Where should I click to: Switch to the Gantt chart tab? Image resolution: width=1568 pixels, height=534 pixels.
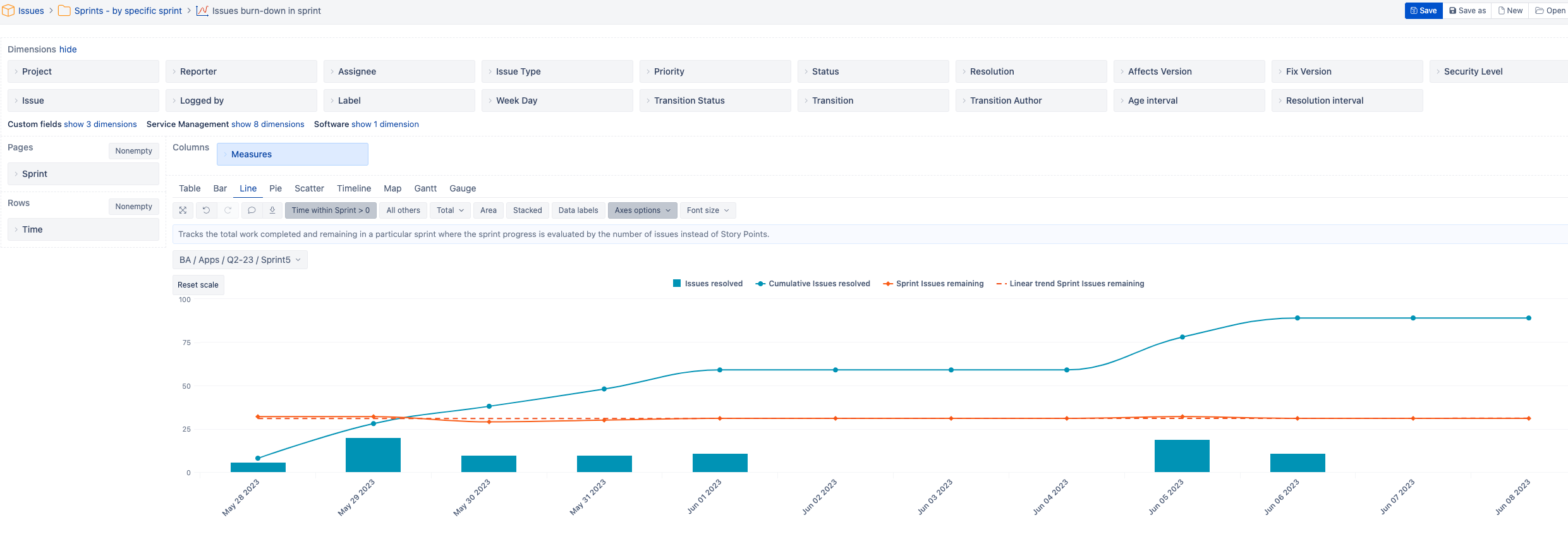coord(425,188)
